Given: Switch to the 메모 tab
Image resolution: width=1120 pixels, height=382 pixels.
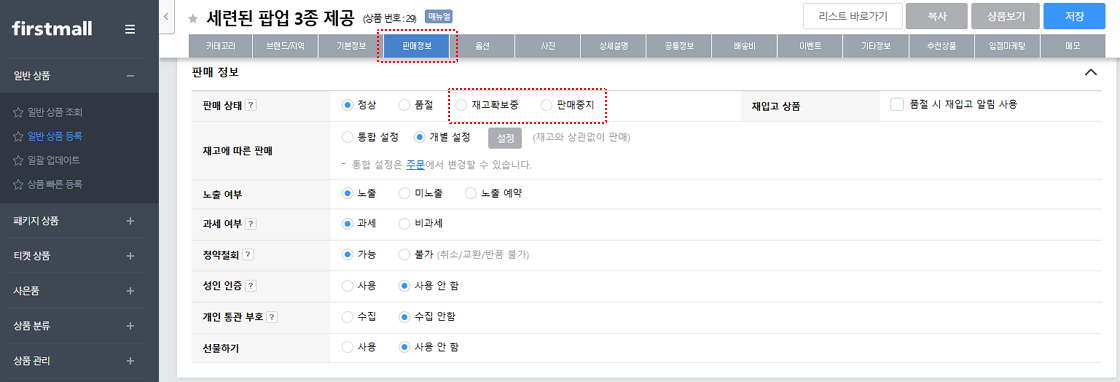Looking at the screenshot, I should [1073, 46].
